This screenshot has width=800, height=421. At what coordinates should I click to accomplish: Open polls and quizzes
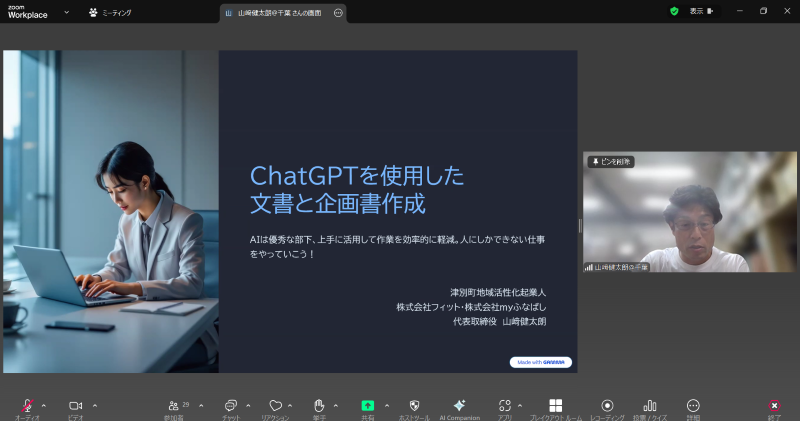650,405
